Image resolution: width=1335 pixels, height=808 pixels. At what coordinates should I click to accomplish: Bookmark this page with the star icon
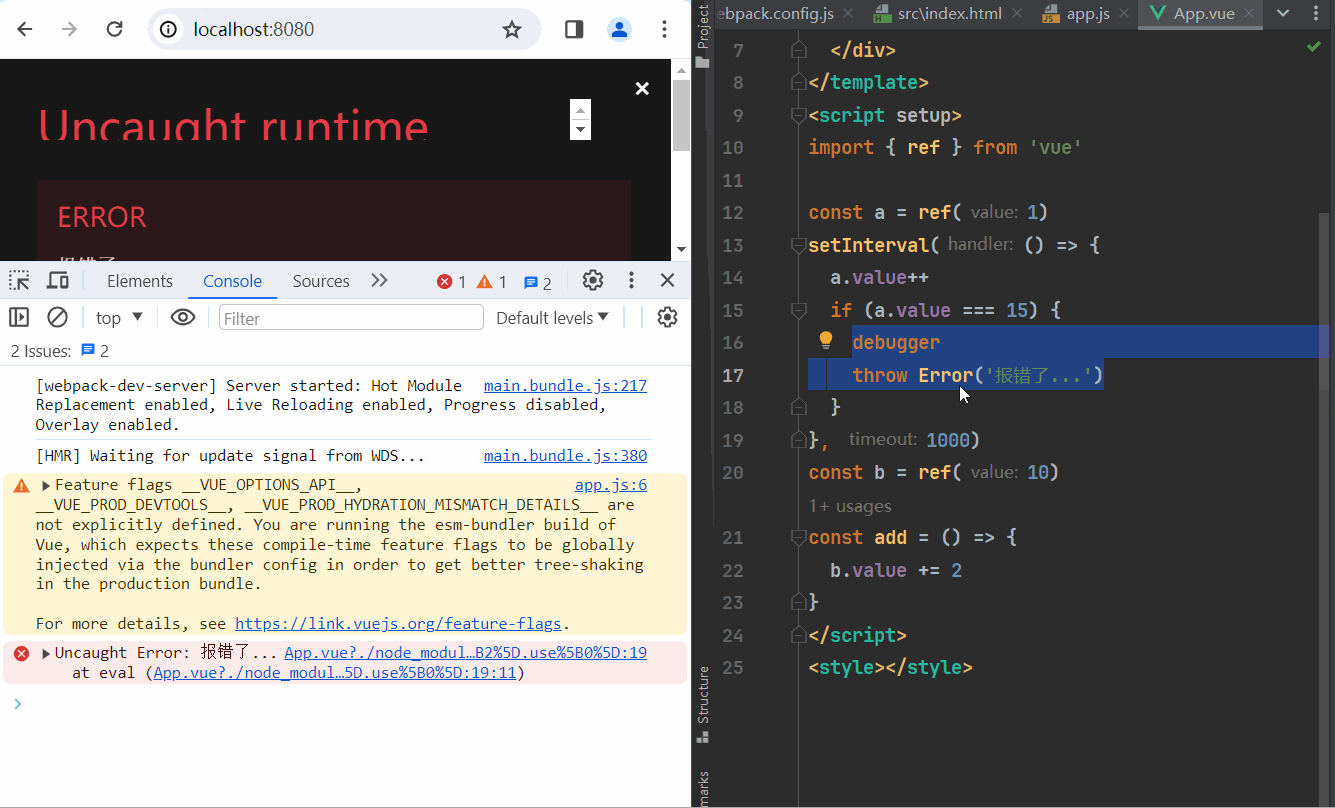(x=512, y=29)
